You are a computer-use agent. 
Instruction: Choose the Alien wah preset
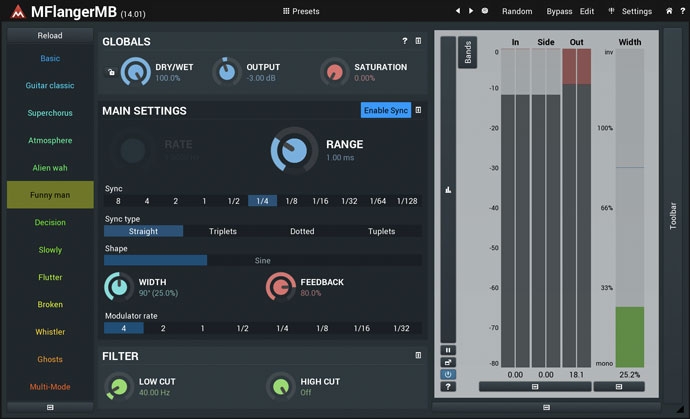click(x=50, y=168)
